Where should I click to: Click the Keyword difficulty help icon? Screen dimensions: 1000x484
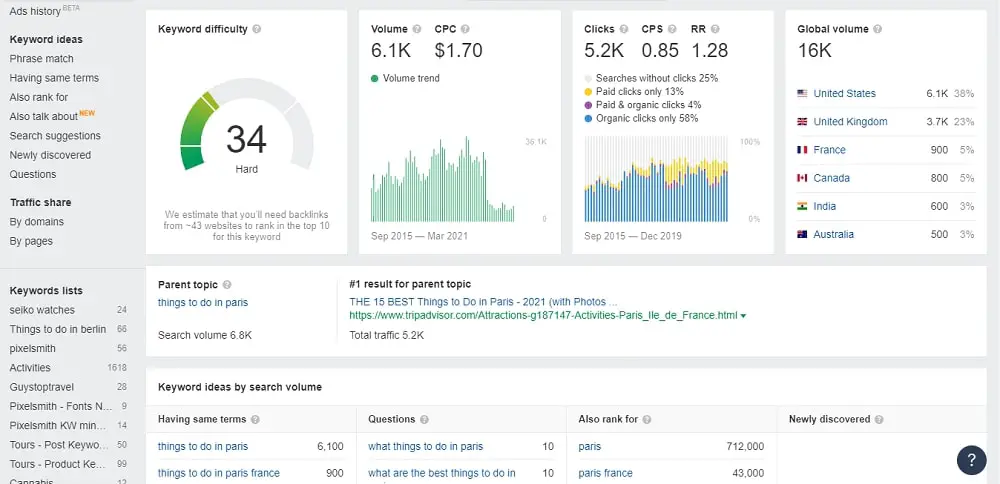(256, 29)
